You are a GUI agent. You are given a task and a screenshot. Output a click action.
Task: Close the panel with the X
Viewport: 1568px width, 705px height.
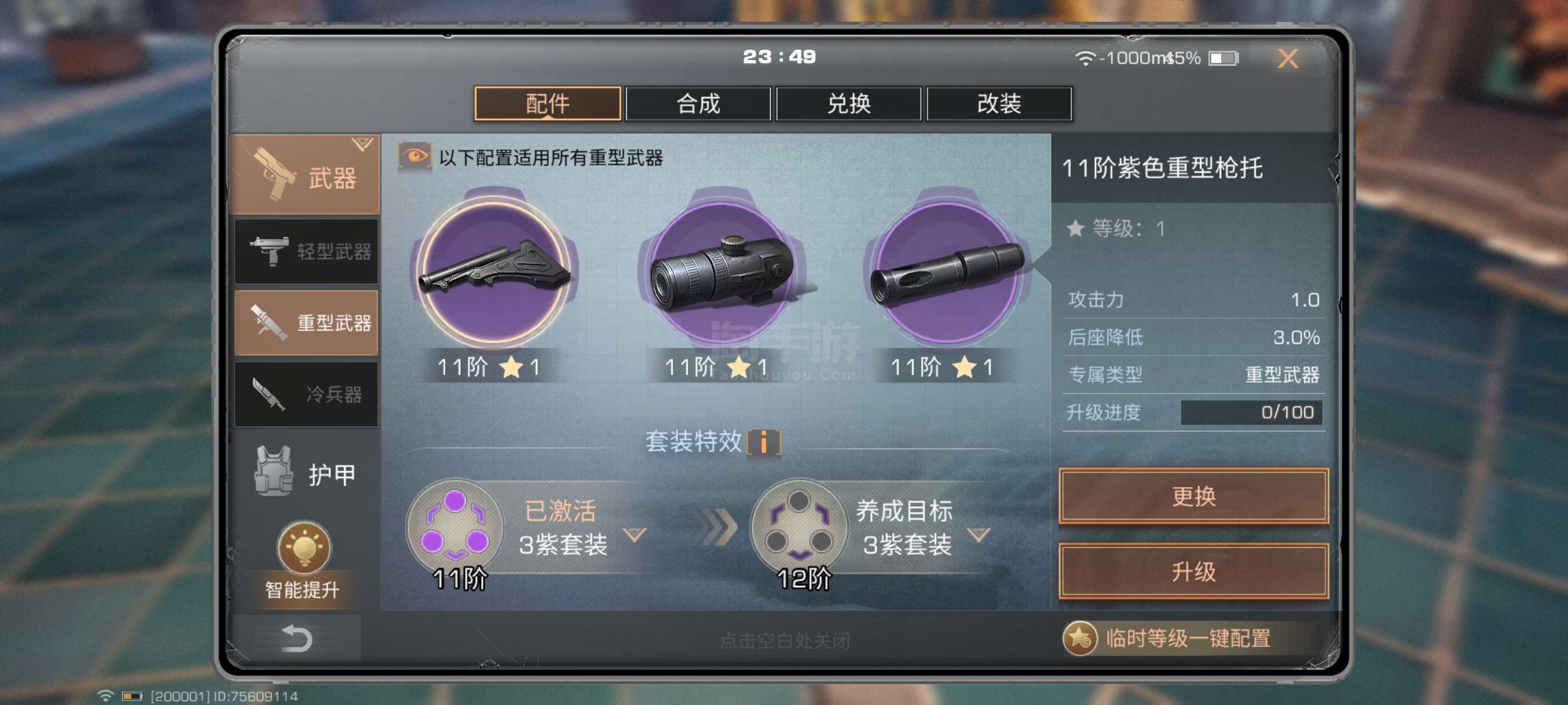click(x=1288, y=58)
